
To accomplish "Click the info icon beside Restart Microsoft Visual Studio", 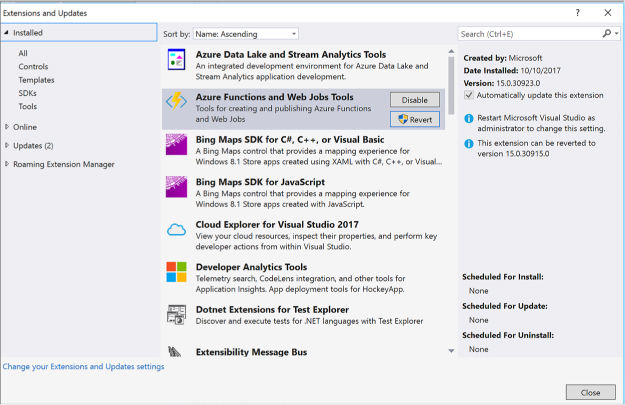I will click(x=469, y=118).
